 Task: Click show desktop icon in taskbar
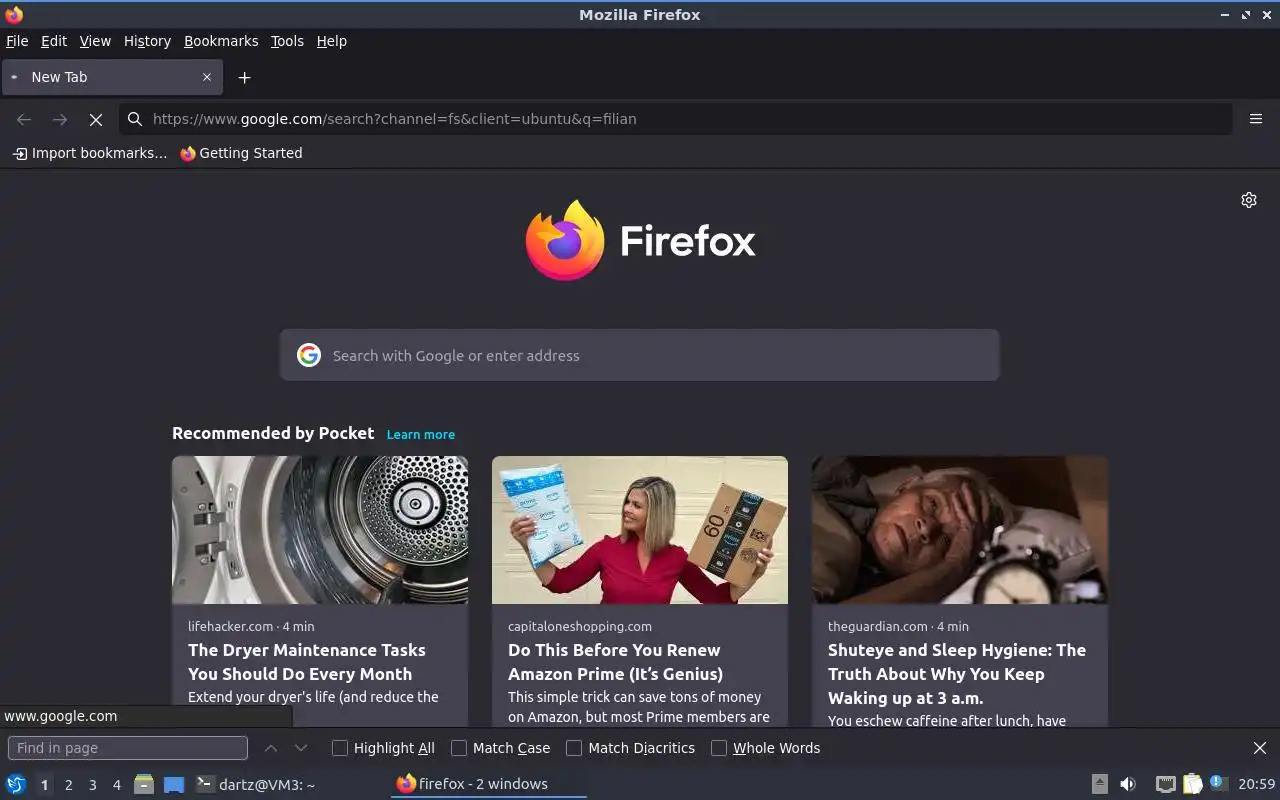174,784
